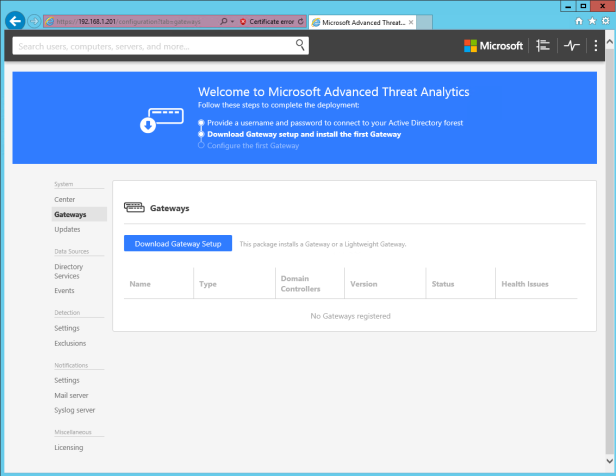Open Mail server settings
Image resolution: width=616 pixels, height=476 pixels.
pyautogui.click(x=71, y=395)
